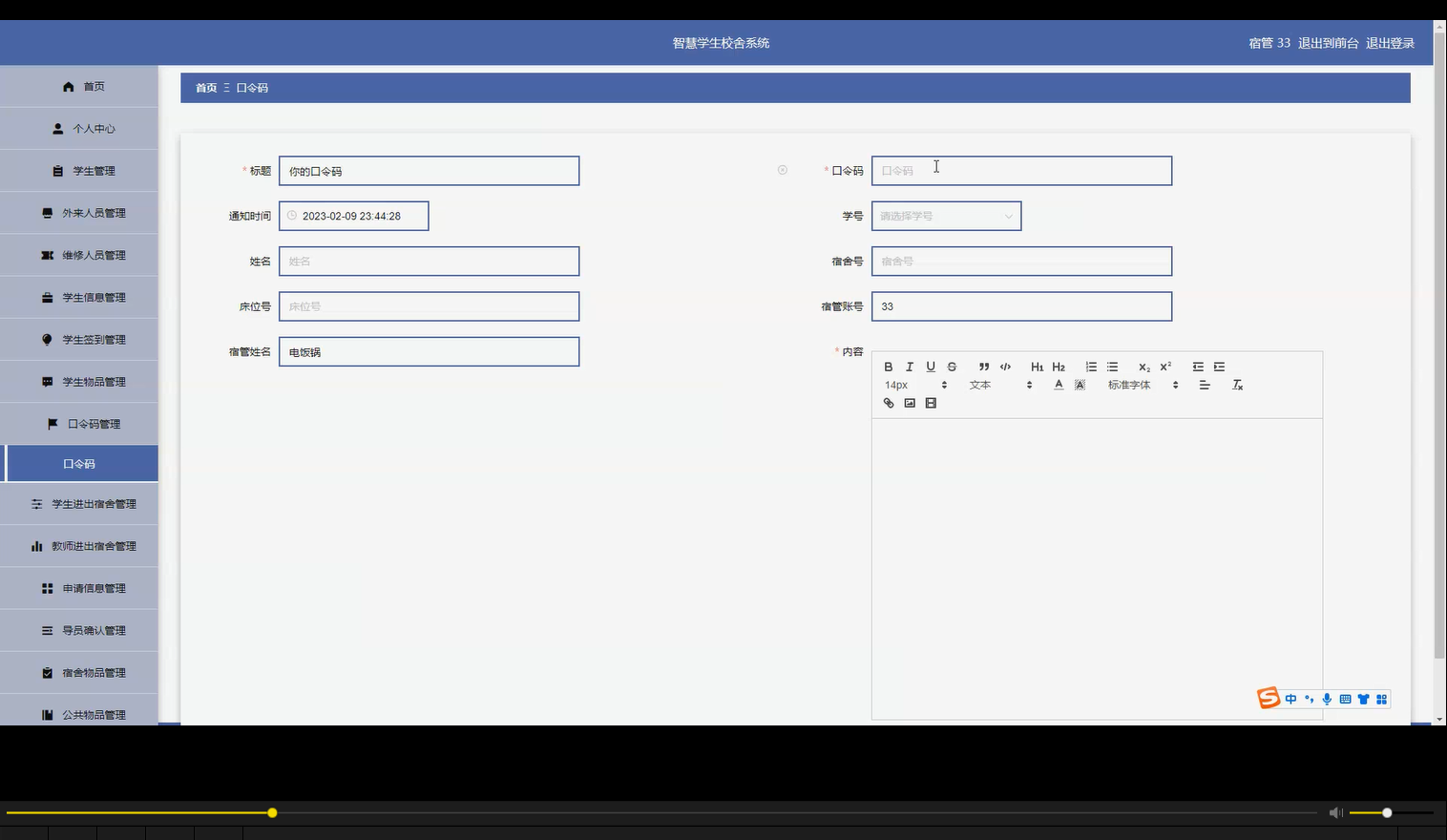Expand 教师进出宿舍管理 in the sidebar

click(79, 546)
